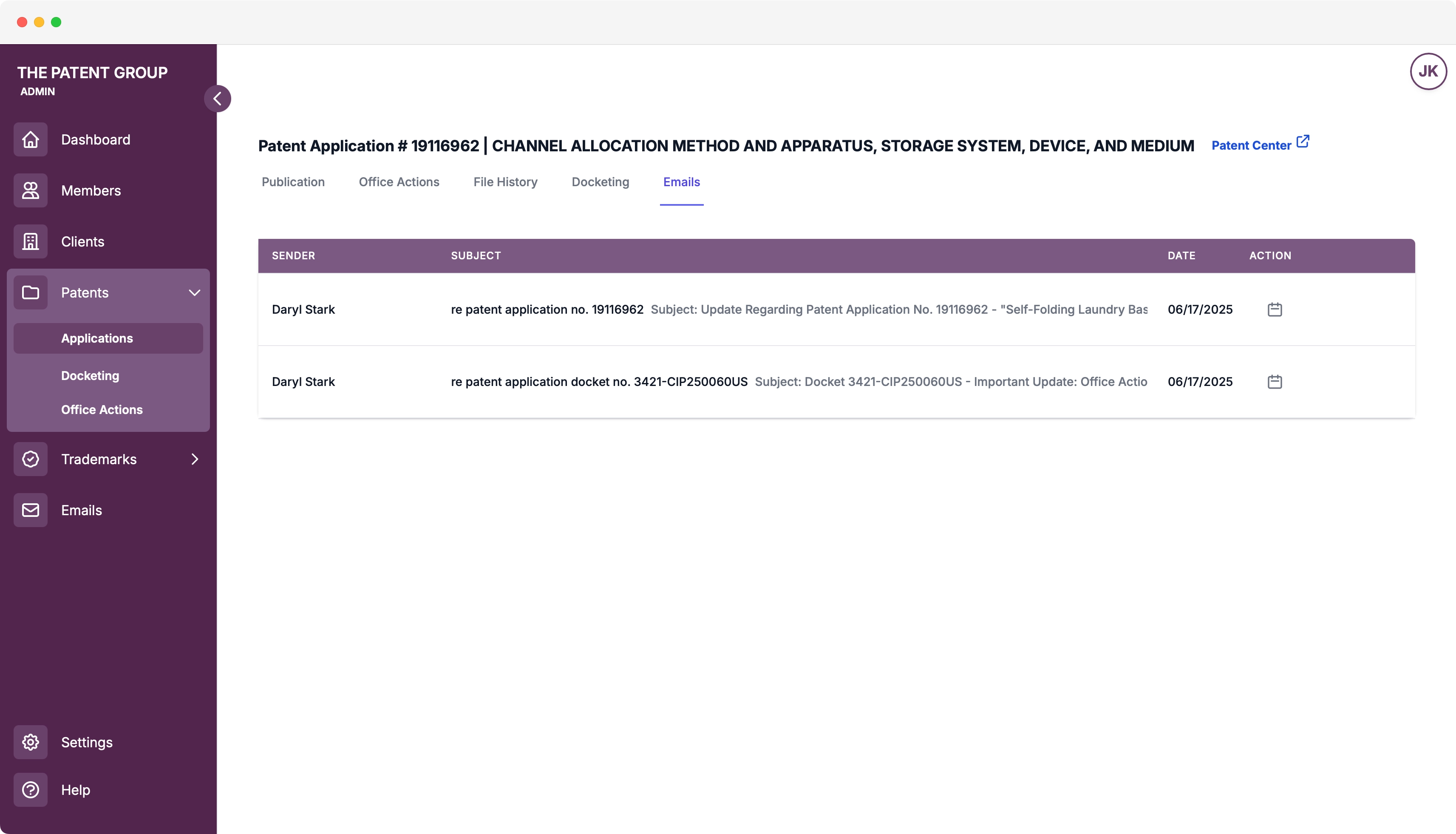Click the macOS green zoom window button
Viewport: 1456px width, 834px height.
(x=56, y=22)
